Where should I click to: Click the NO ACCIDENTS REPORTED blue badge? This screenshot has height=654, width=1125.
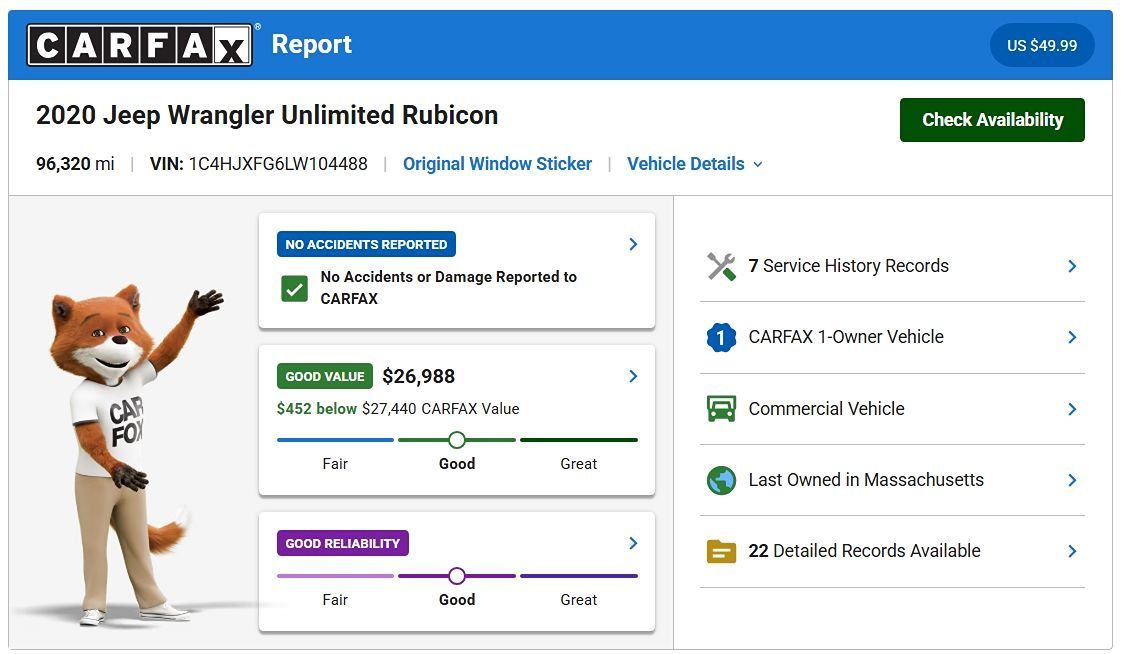click(x=366, y=245)
